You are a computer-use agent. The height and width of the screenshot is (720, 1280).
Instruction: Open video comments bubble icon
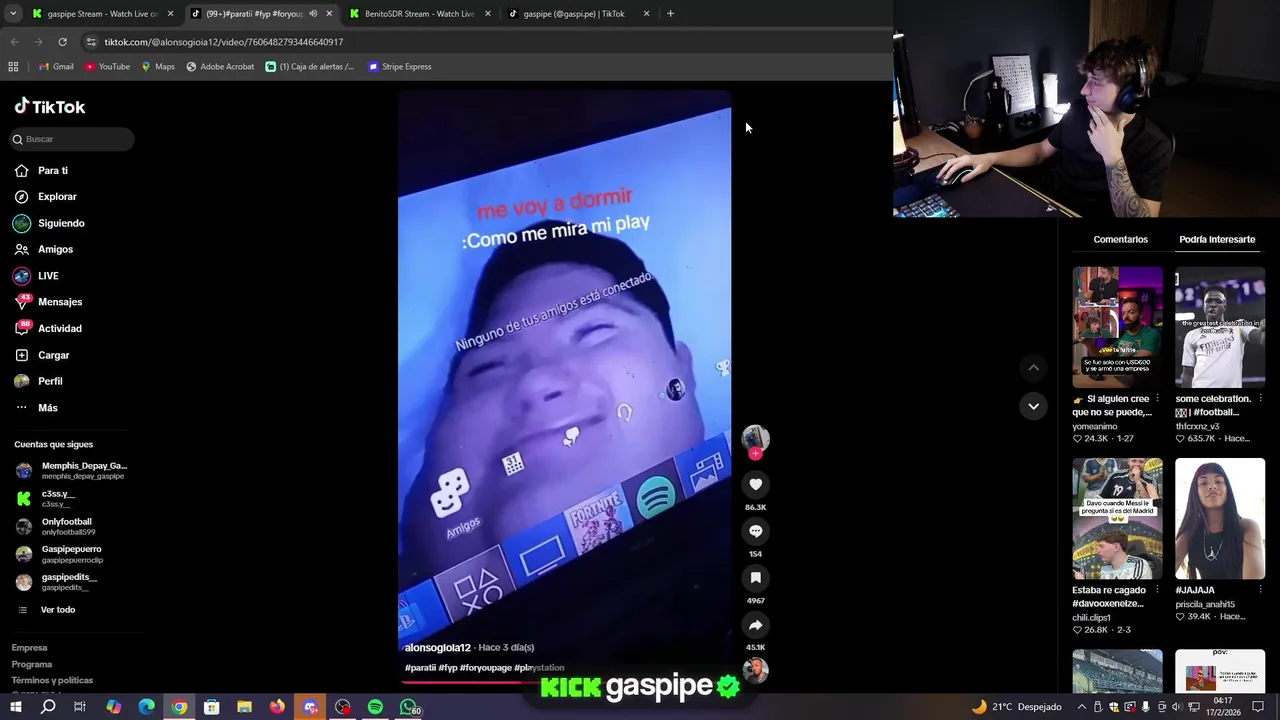(755, 531)
